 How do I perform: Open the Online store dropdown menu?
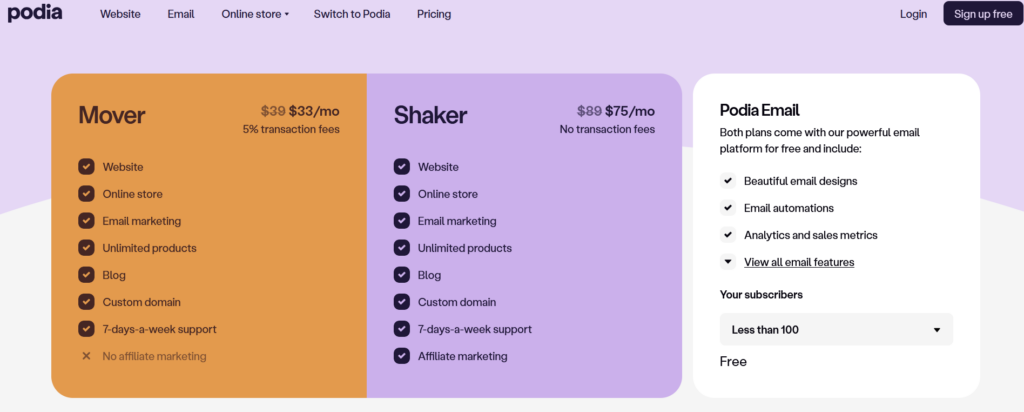pos(255,14)
